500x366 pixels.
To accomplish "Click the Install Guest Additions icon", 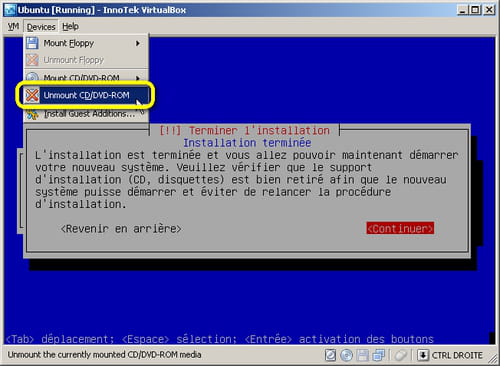I will pos(32,114).
